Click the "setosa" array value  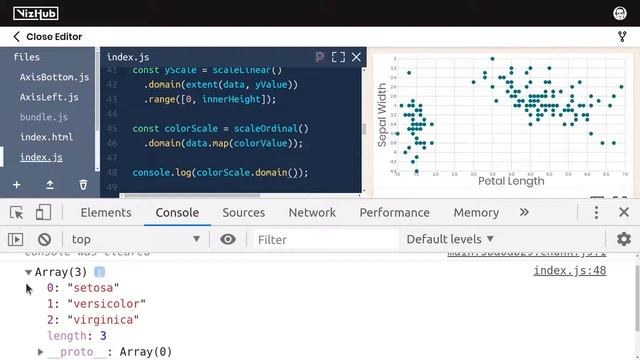coord(93,288)
